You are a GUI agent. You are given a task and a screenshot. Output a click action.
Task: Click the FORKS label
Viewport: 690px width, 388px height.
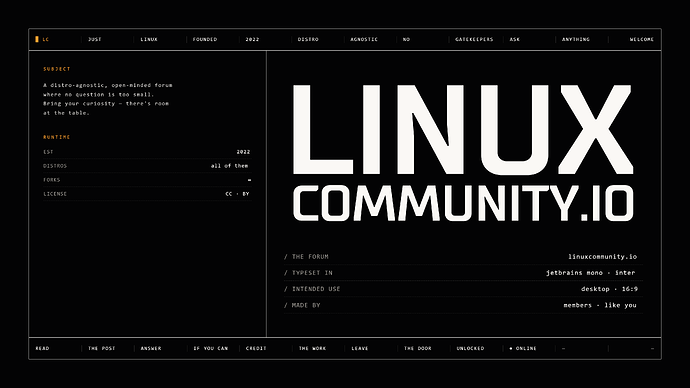click(51, 180)
